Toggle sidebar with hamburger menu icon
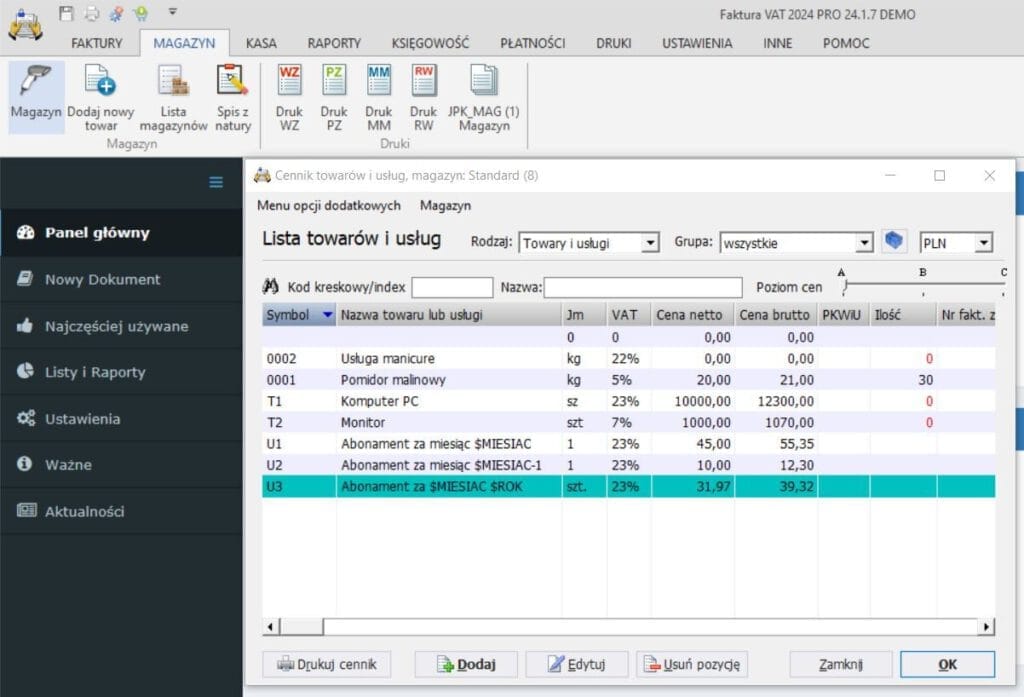Viewport: 1024px width, 697px height. tap(216, 182)
